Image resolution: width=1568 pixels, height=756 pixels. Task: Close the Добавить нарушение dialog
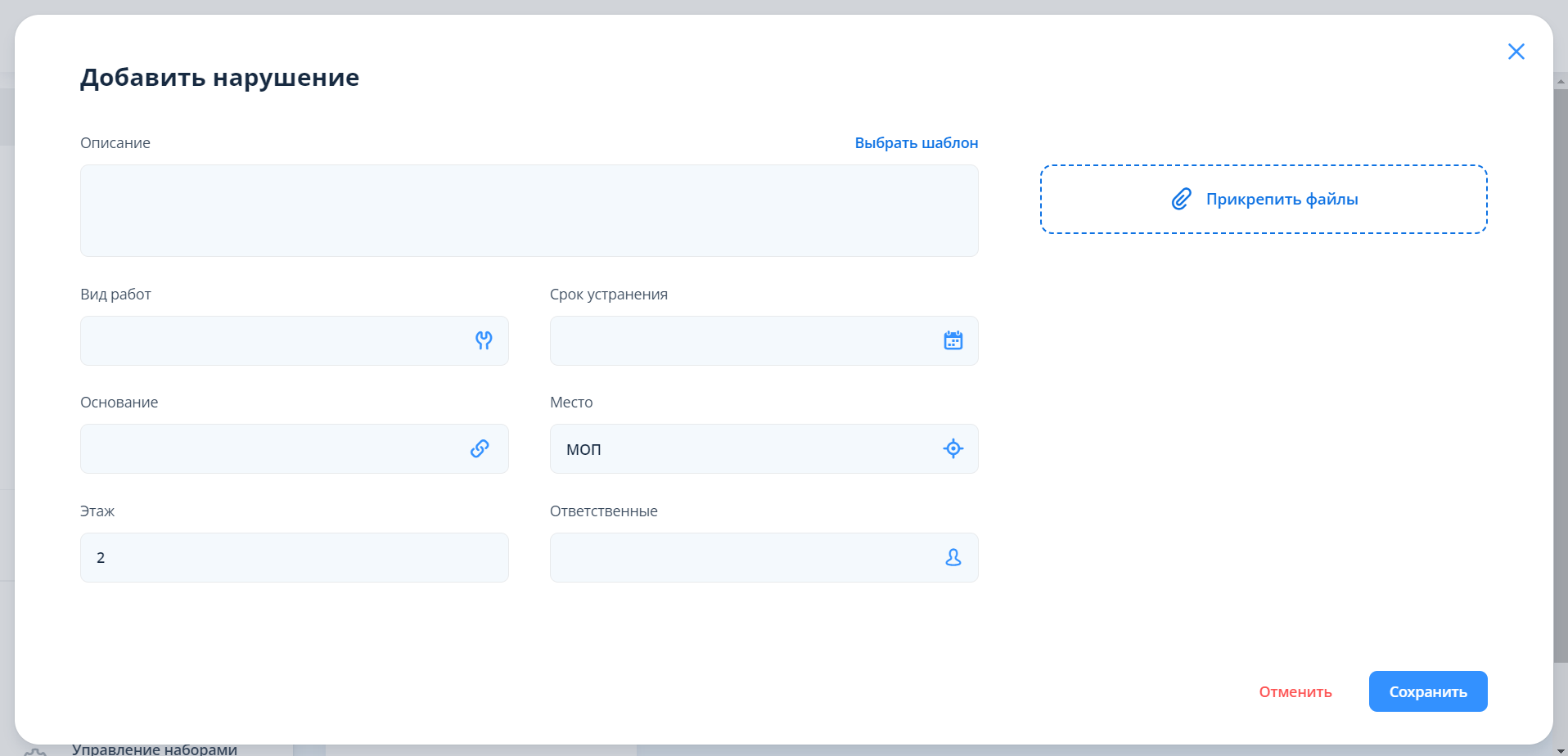tap(1516, 52)
